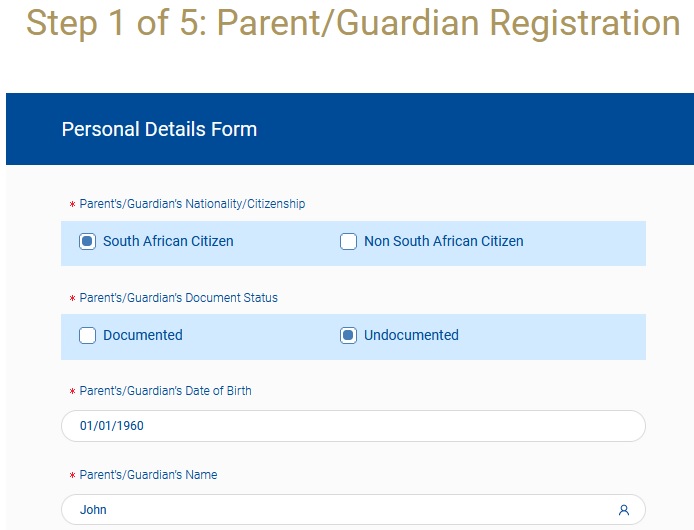Click the "Non South African Citizen" label text

click(x=443, y=241)
